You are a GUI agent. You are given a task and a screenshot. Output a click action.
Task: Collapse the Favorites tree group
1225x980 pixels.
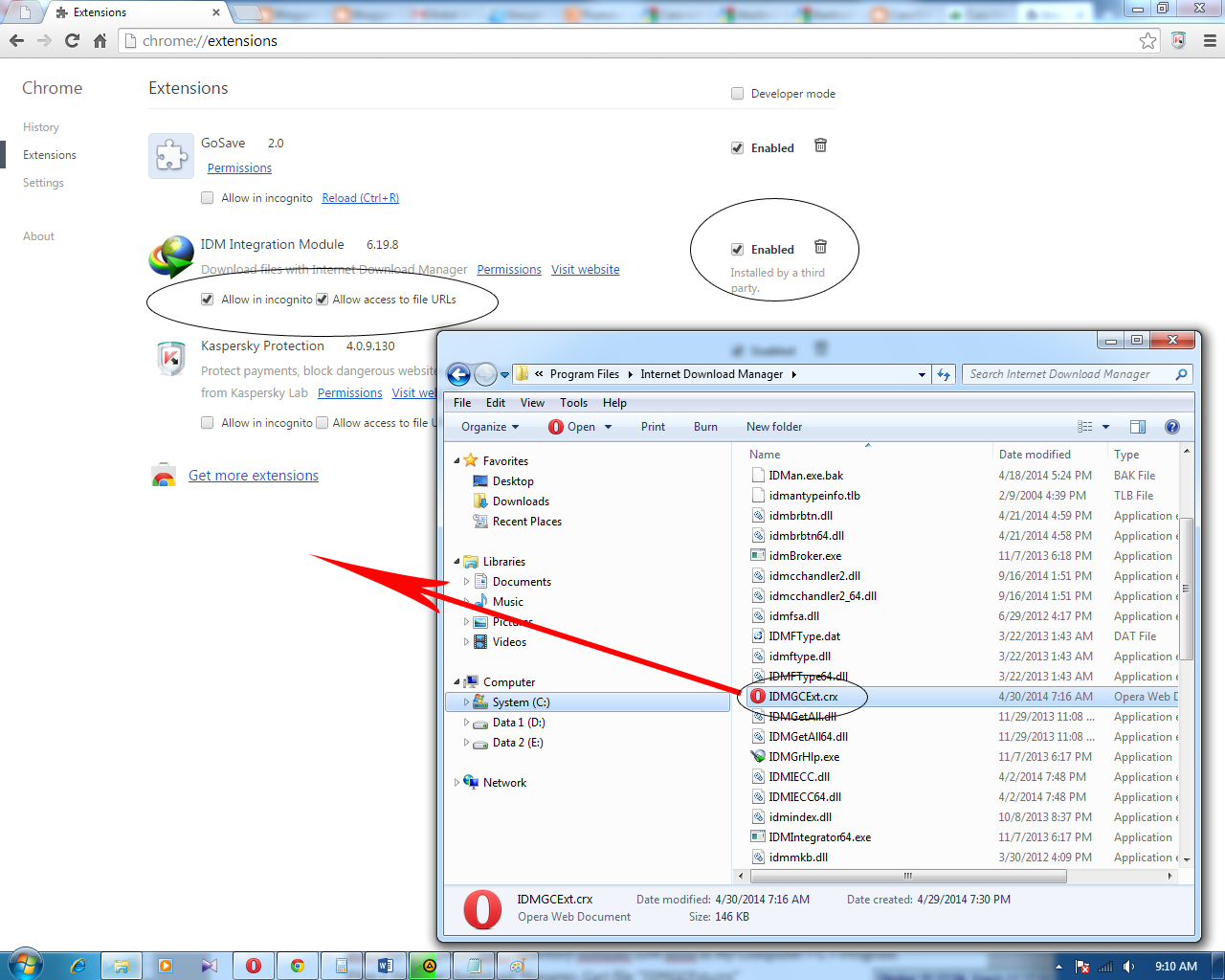click(457, 461)
